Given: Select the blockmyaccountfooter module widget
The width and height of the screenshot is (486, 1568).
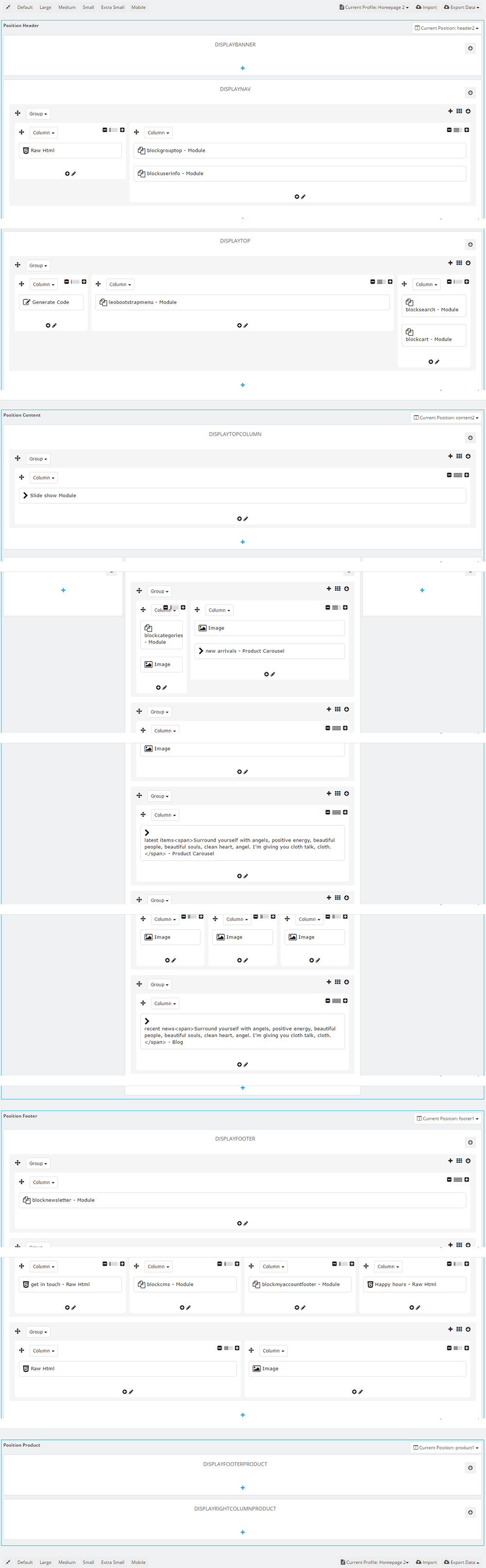Looking at the screenshot, I should [x=301, y=1284].
